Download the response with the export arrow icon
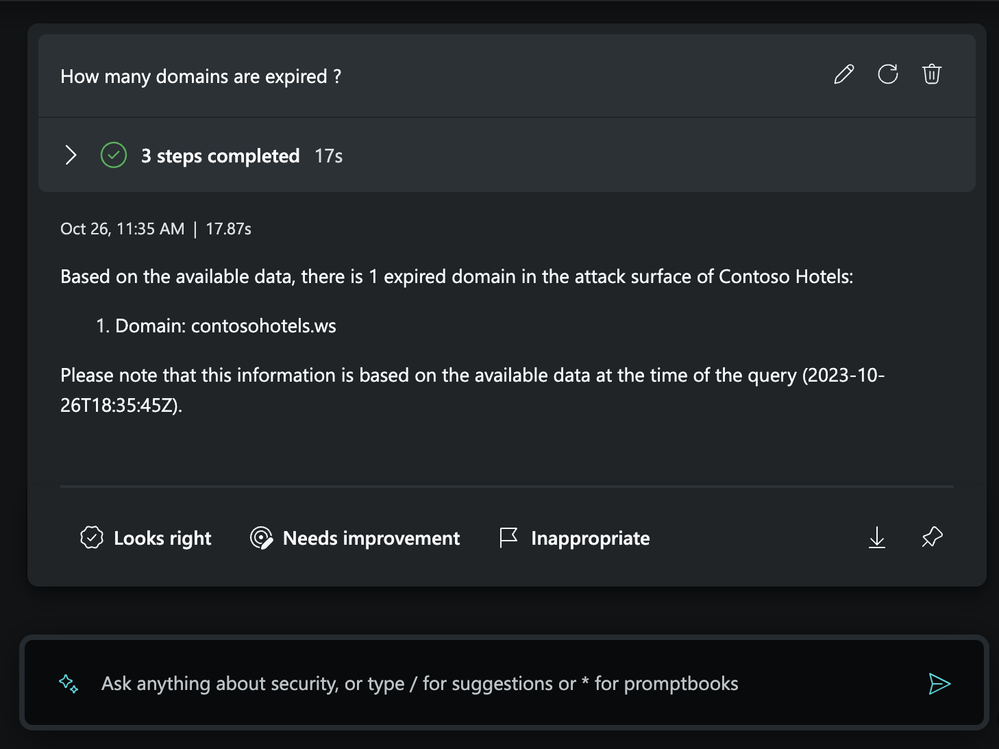Viewport: 999px width, 749px height. coord(877,538)
